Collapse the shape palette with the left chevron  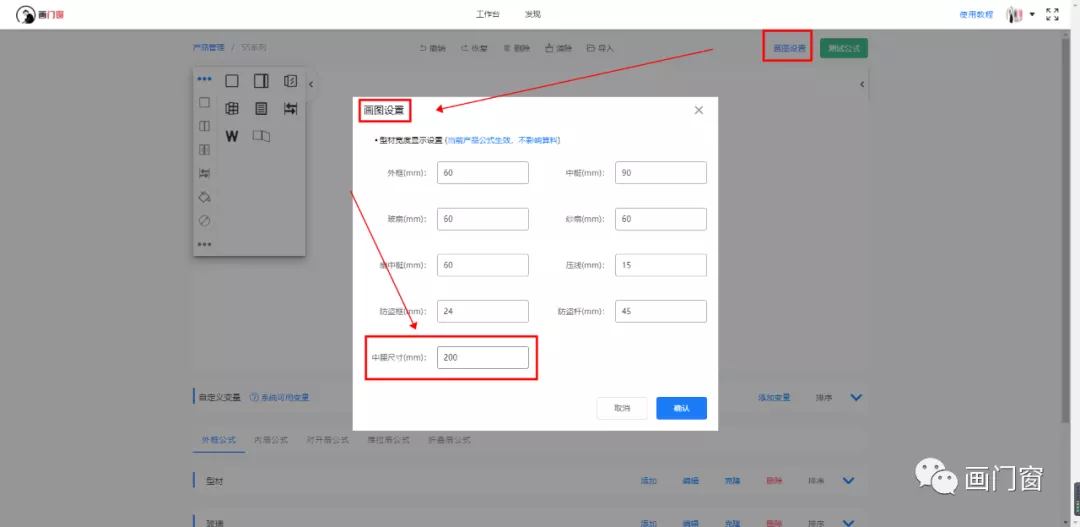click(x=310, y=84)
